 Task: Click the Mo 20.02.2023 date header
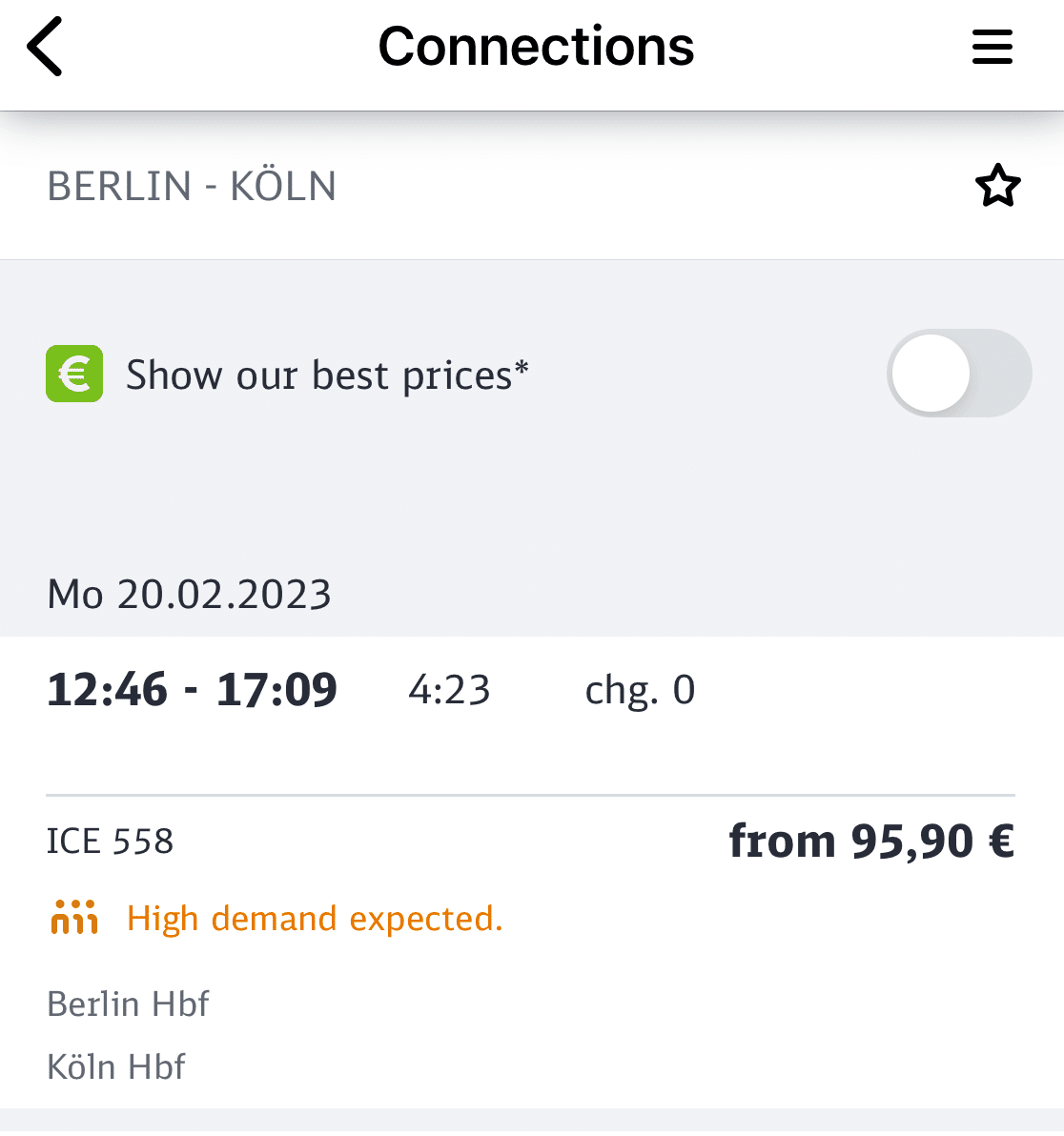(189, 594)
